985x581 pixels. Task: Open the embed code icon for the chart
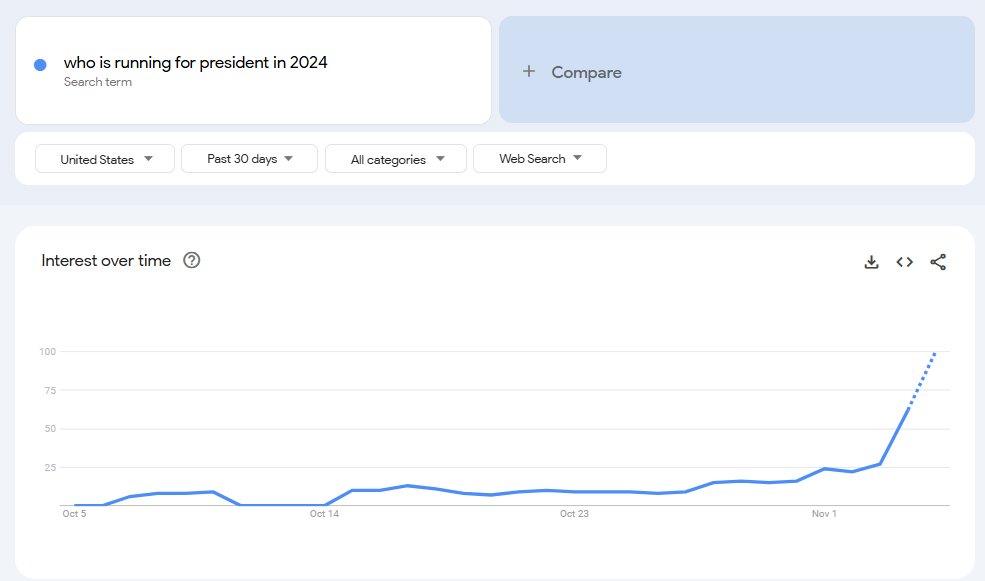[905, 262]
